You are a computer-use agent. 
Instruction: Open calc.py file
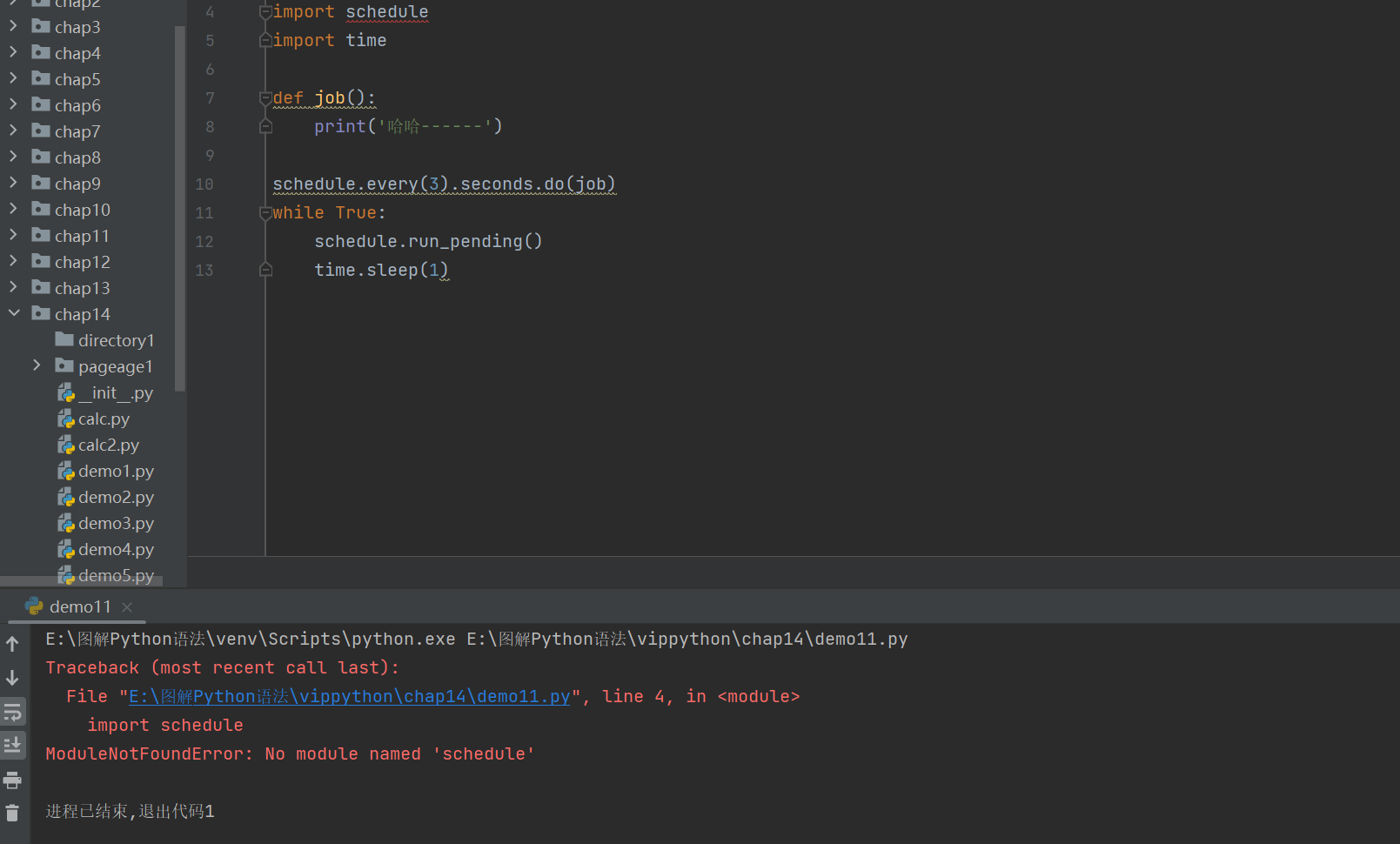click(93, 419)
